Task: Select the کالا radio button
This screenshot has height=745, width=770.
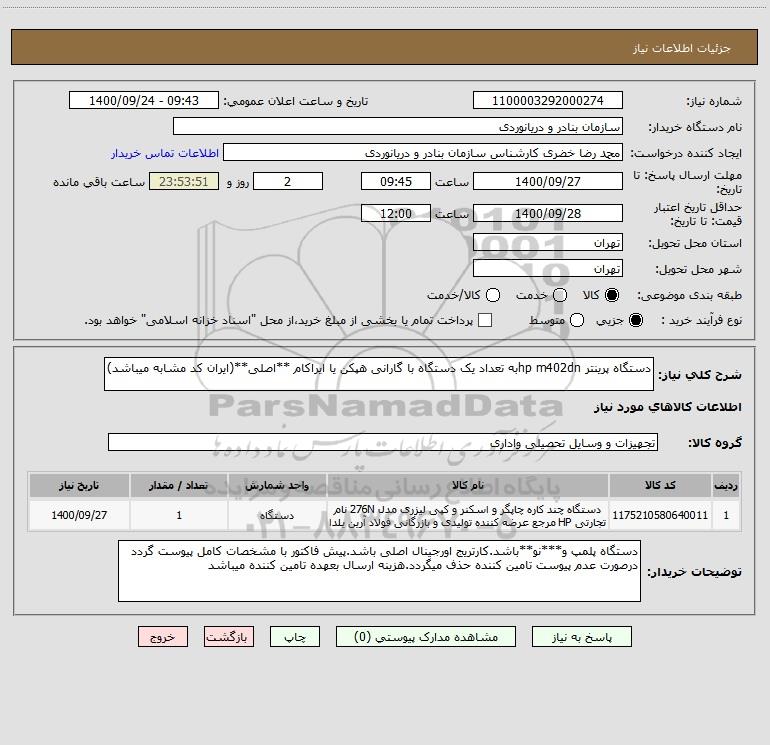Action: click(612, 295)
